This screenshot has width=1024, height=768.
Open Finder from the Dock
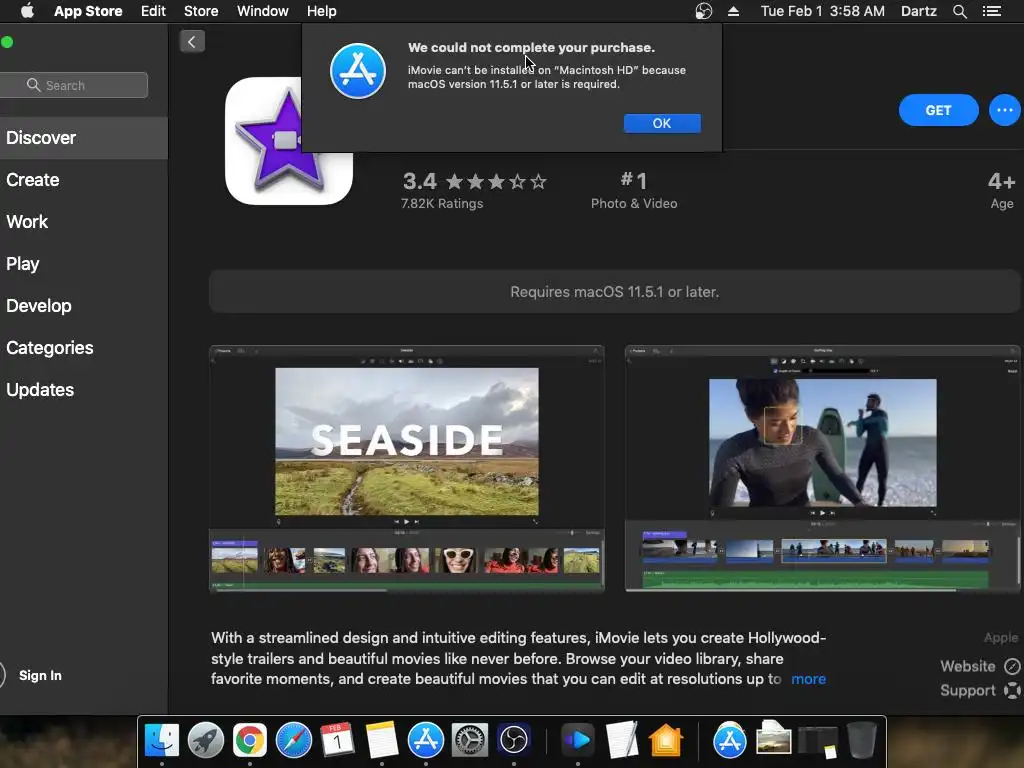pyautogui.click(x=161, y=741)
